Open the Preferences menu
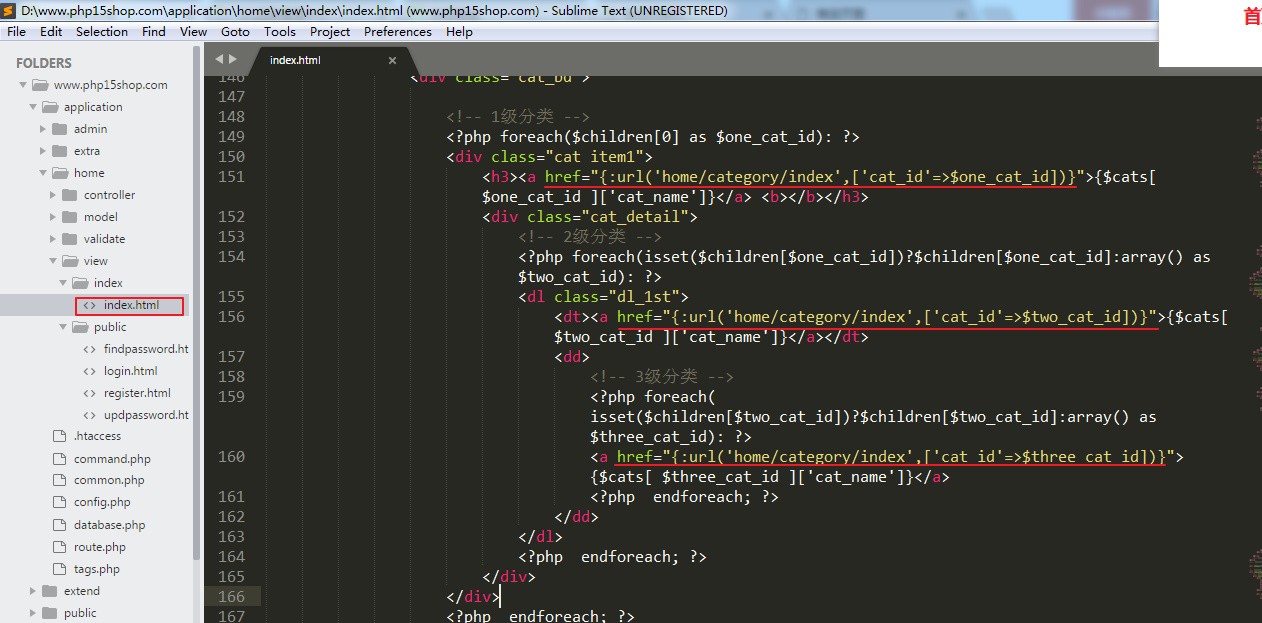This screenshot has height=623, width=1262. [x=397, y=32]
